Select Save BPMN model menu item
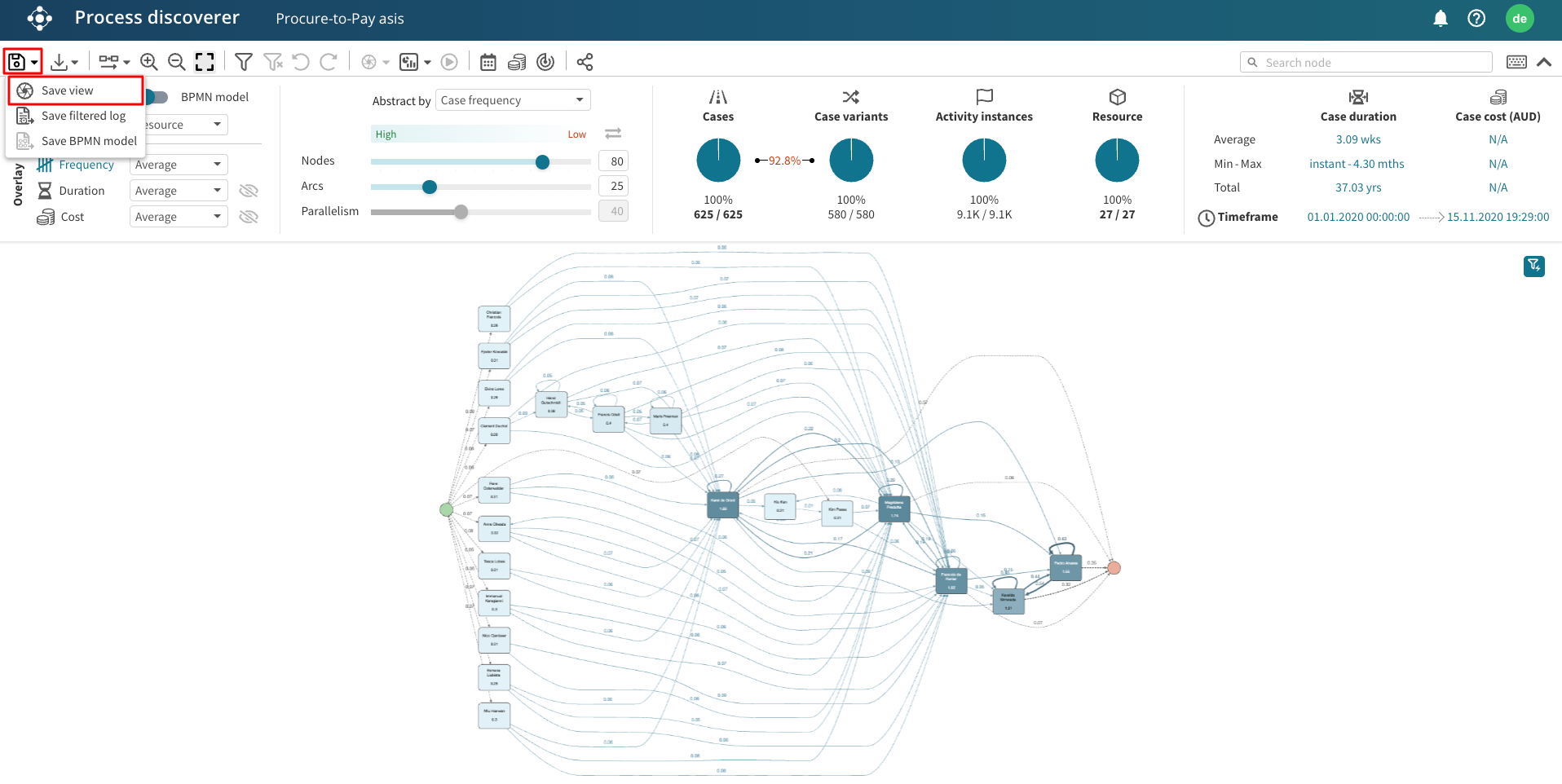Viewport: 1562px width, 784px height. tap(89, 141)
